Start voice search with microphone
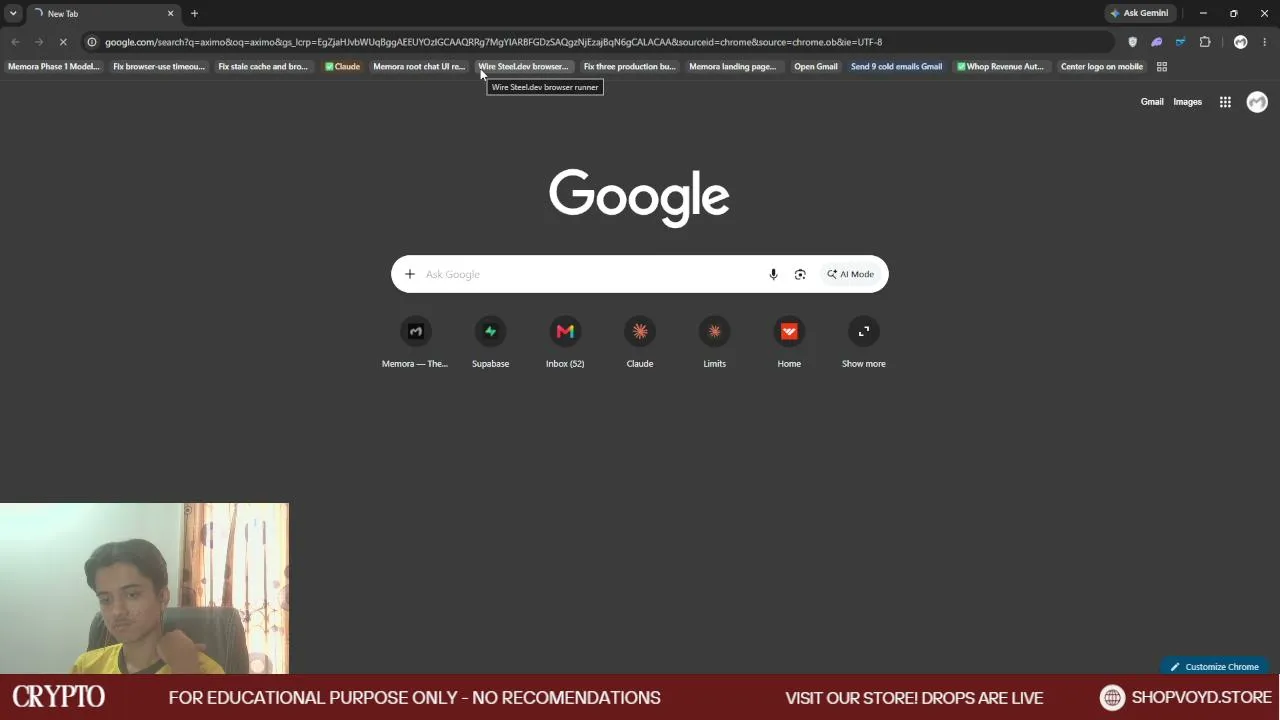 pos(773,274)
